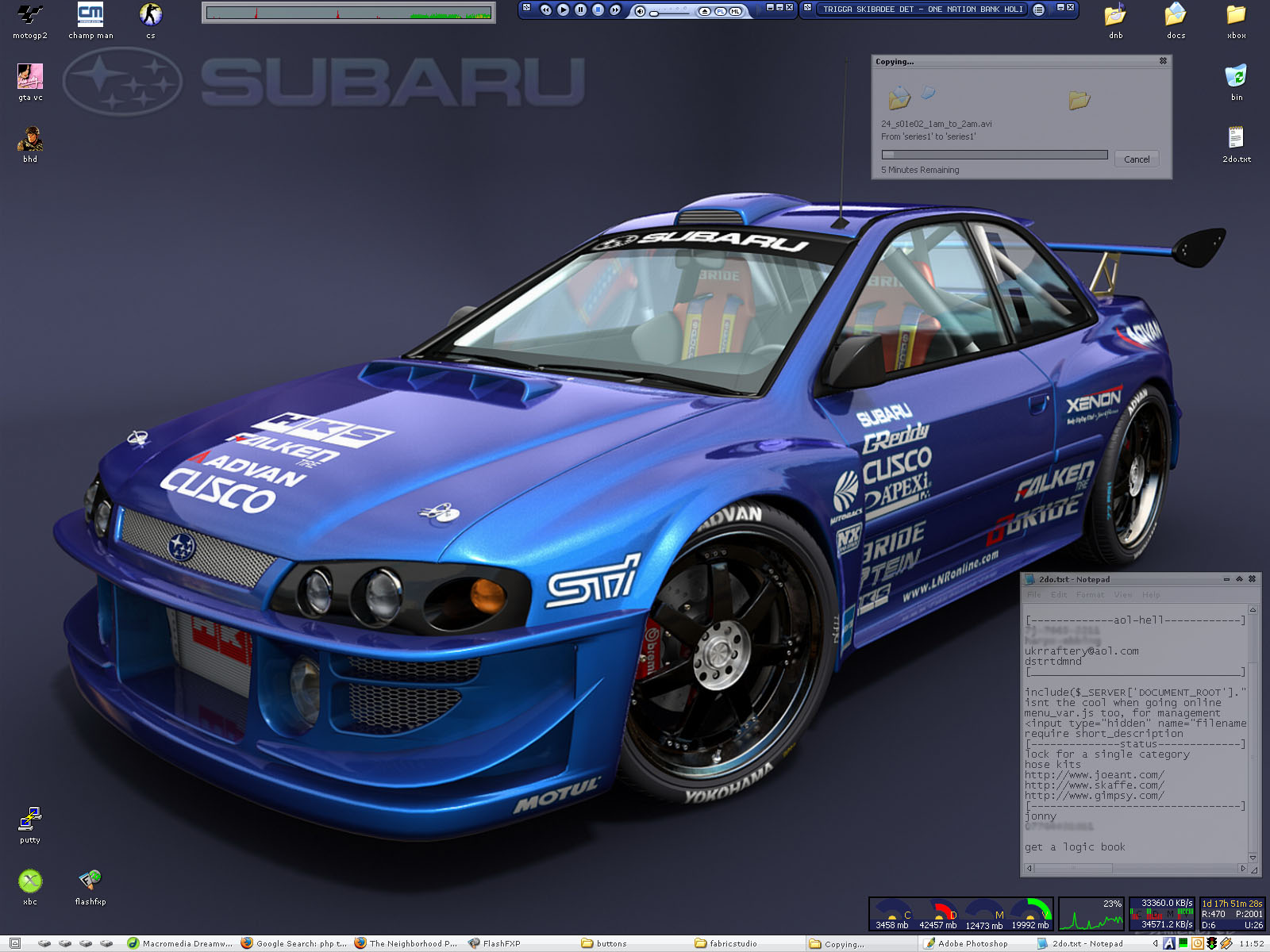The height and width of the screenshot is (952, 1270).
Task: Open the File menu in Notepad
Action: tap(1033, 595)
